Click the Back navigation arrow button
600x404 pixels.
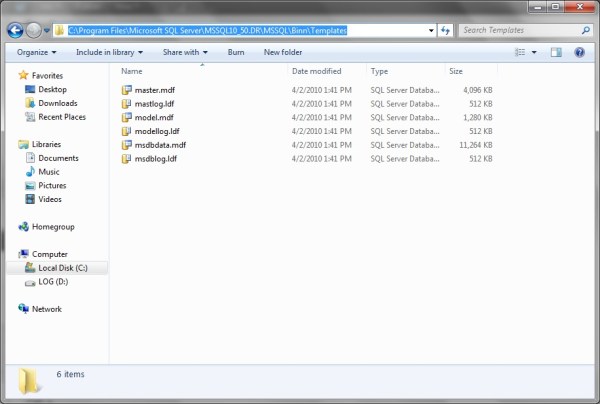click(16, 30)
